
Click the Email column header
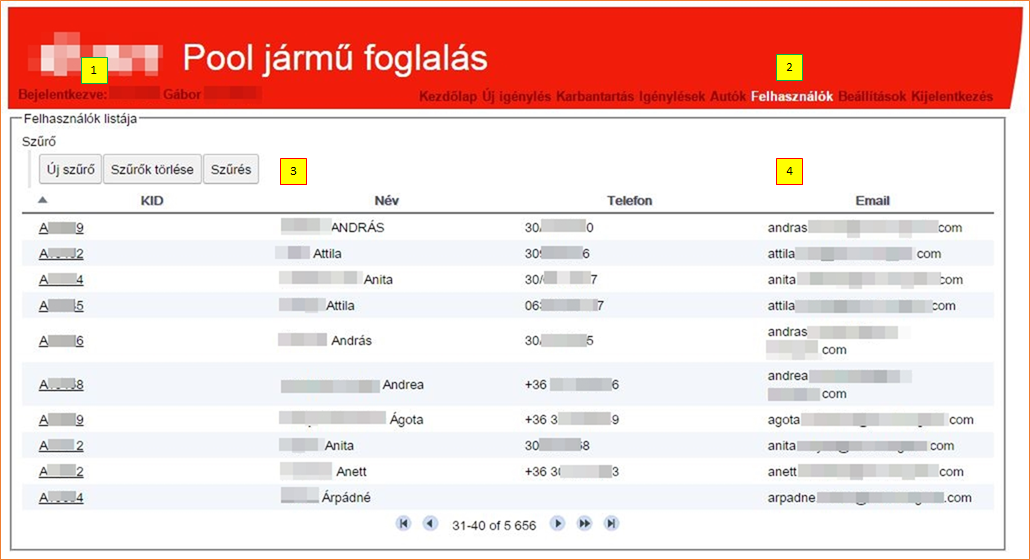[872, 201]
